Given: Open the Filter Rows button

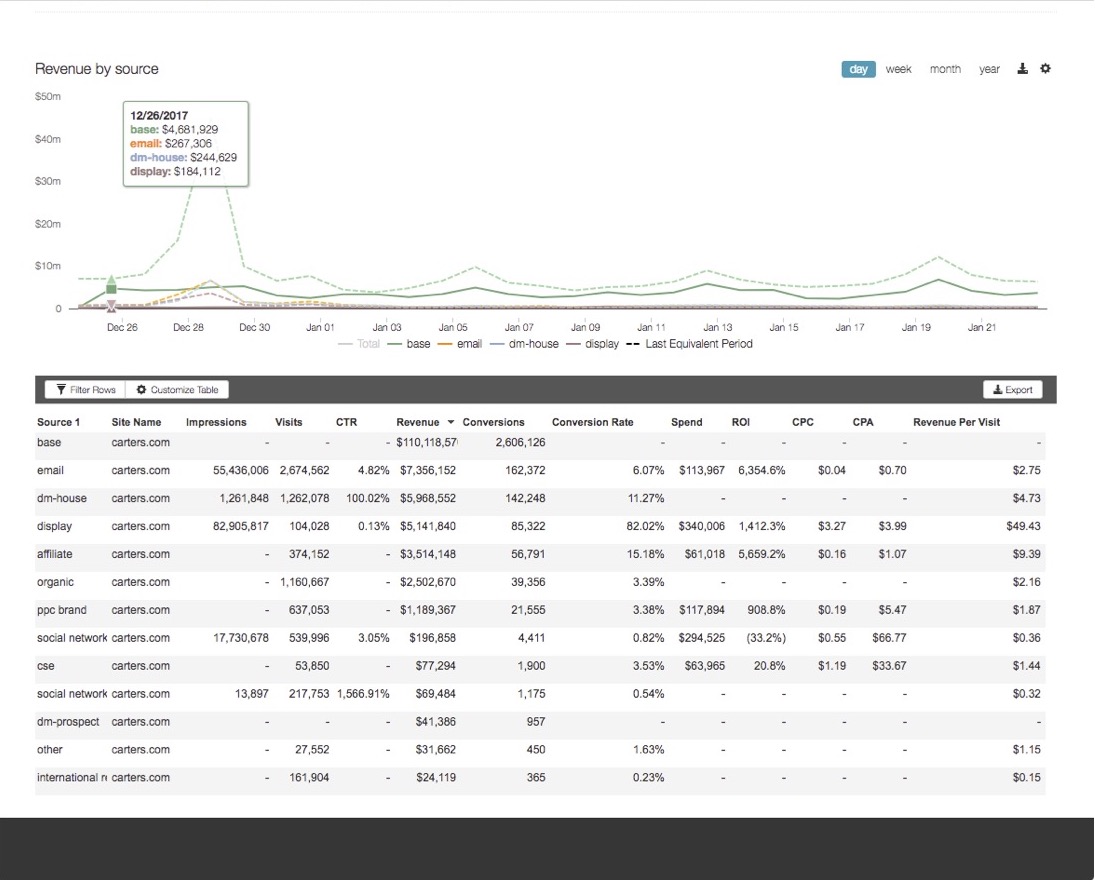Looking at the screenshot, I should (x=85, y=390).
